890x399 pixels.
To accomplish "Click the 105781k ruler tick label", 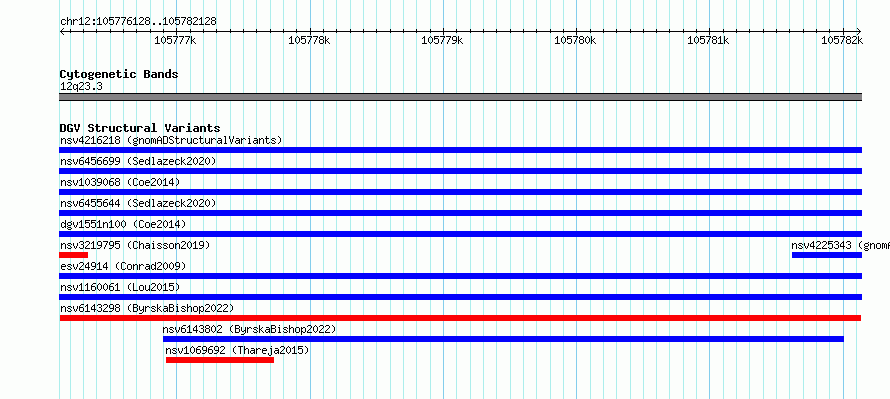I will pyautogui.click(x=708, y=40).
